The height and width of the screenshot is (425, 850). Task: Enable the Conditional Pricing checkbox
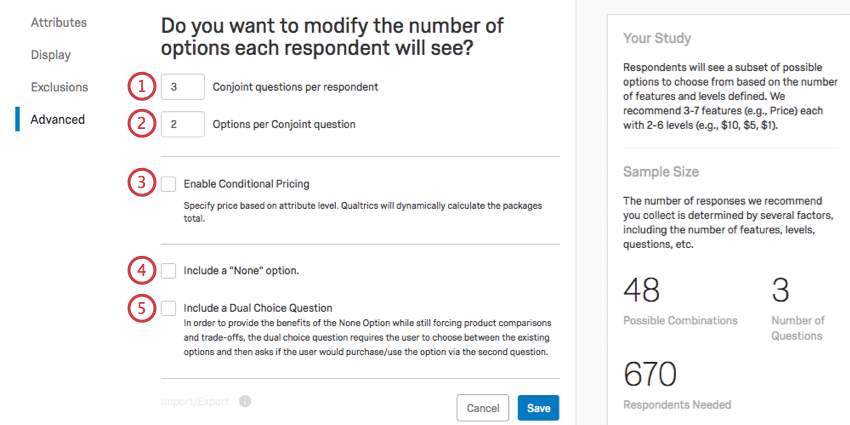(168, 184)
